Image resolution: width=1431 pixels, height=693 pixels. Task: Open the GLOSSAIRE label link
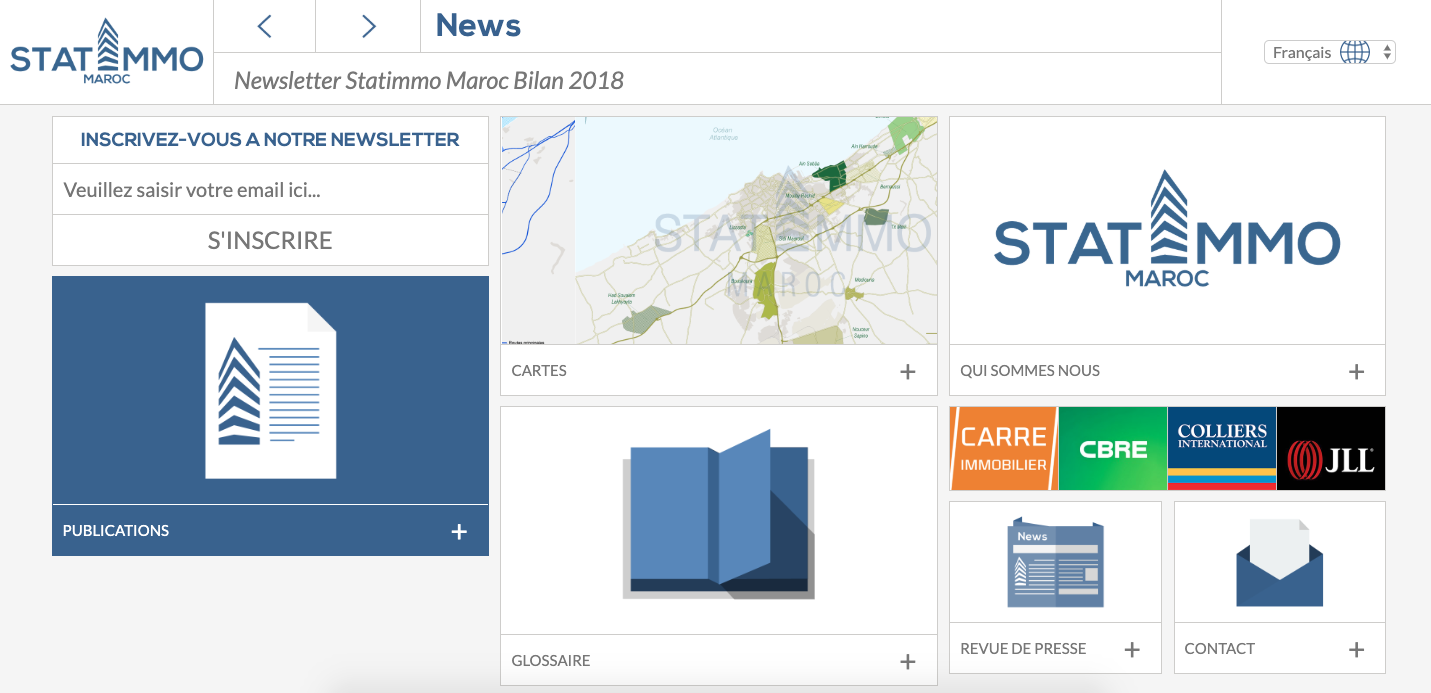(551, 661)
